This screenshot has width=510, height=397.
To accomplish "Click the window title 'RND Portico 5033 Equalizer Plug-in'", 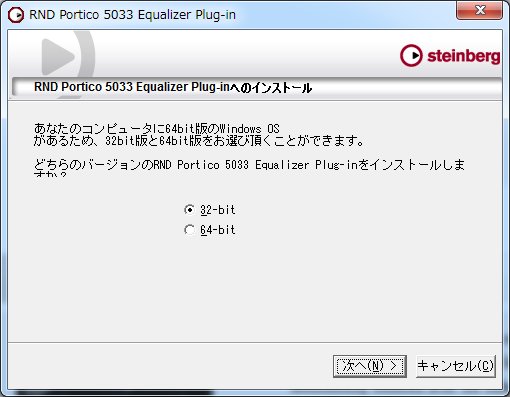I will coord(132,15).
